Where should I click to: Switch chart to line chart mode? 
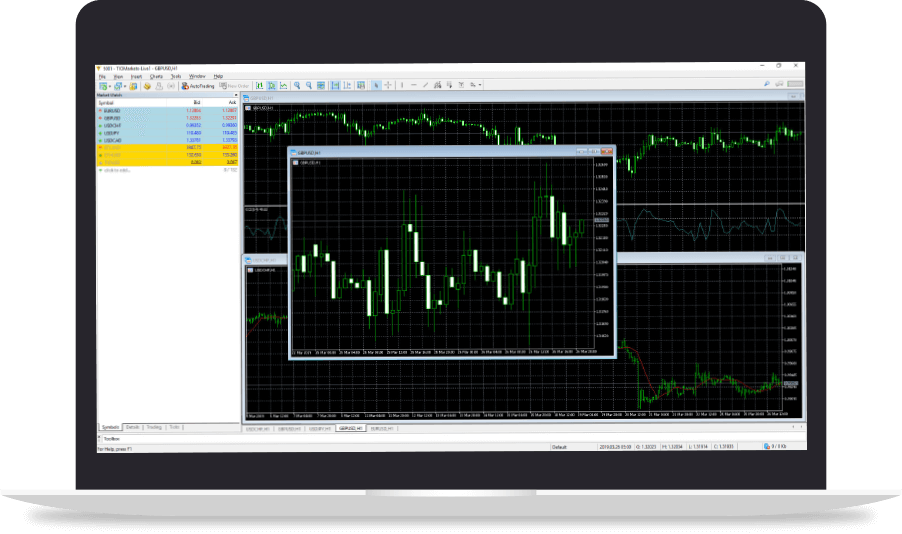284,86
